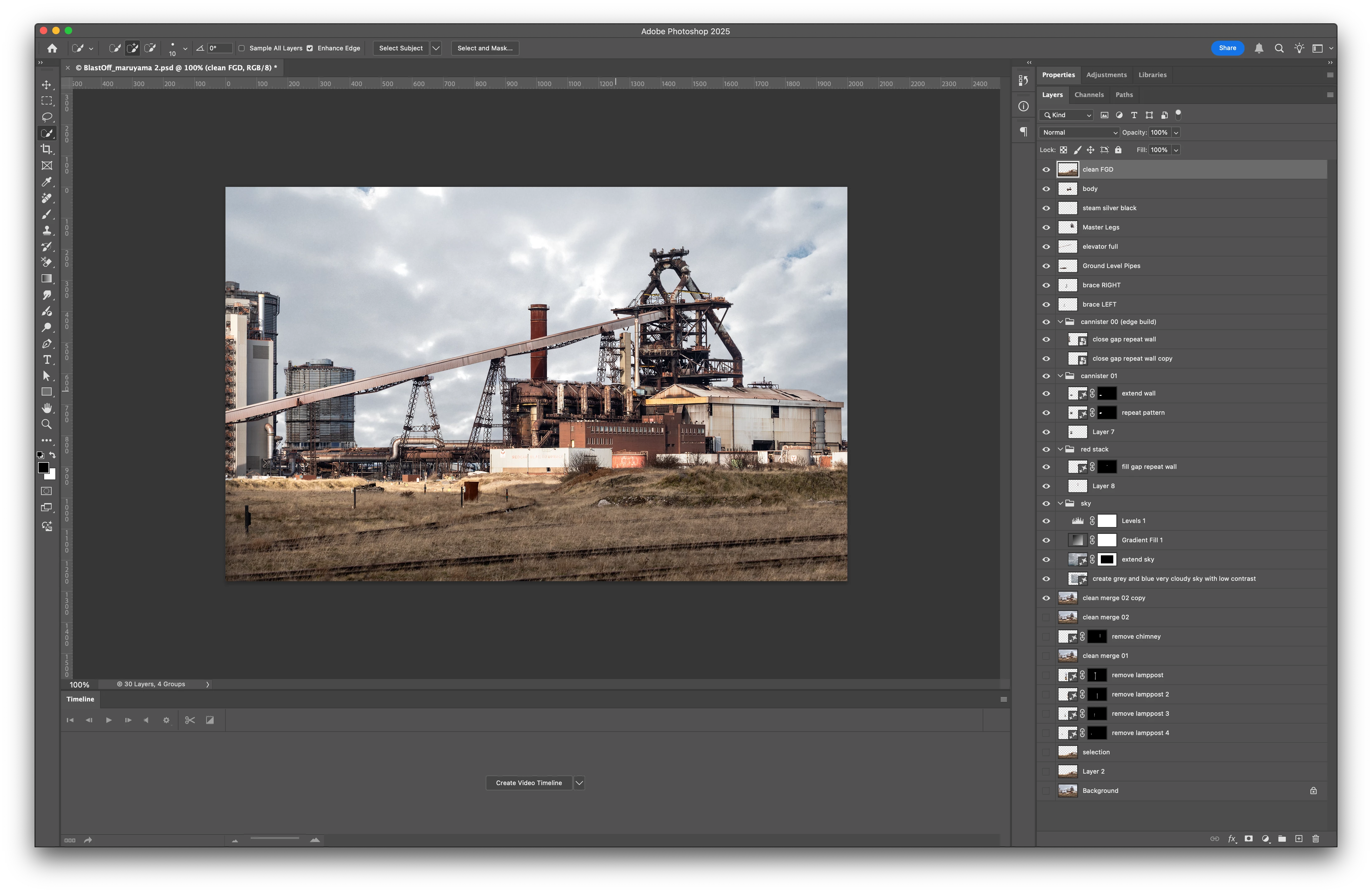Select the Hand tool
Image resolution: width=1372 pixels, height=893 pixels.
pyautogui.click(x=47, y=408)
